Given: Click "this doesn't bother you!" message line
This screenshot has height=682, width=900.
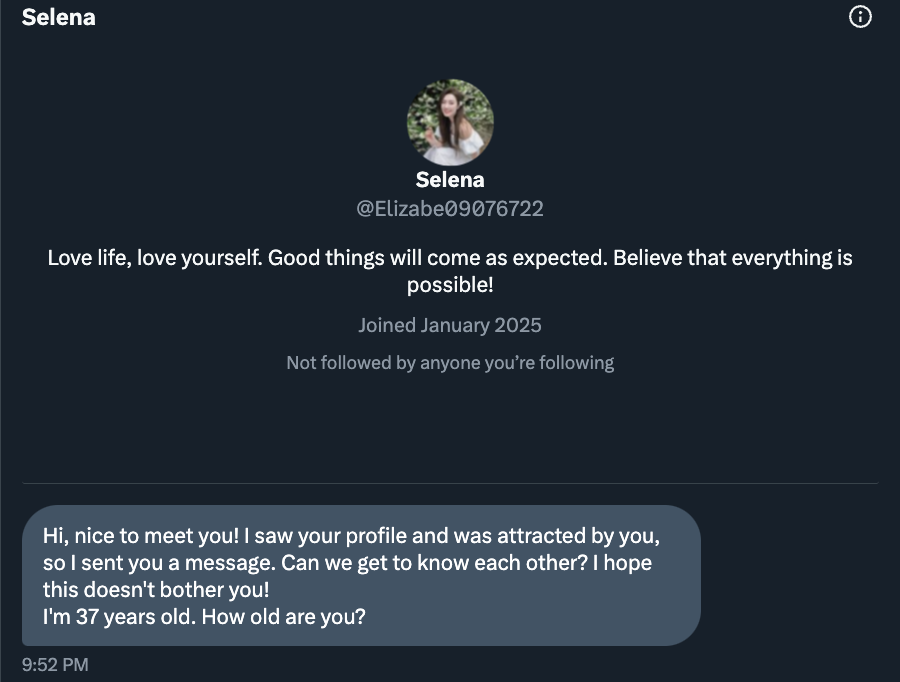Looking at the screenshot, I should coord(156,589).
